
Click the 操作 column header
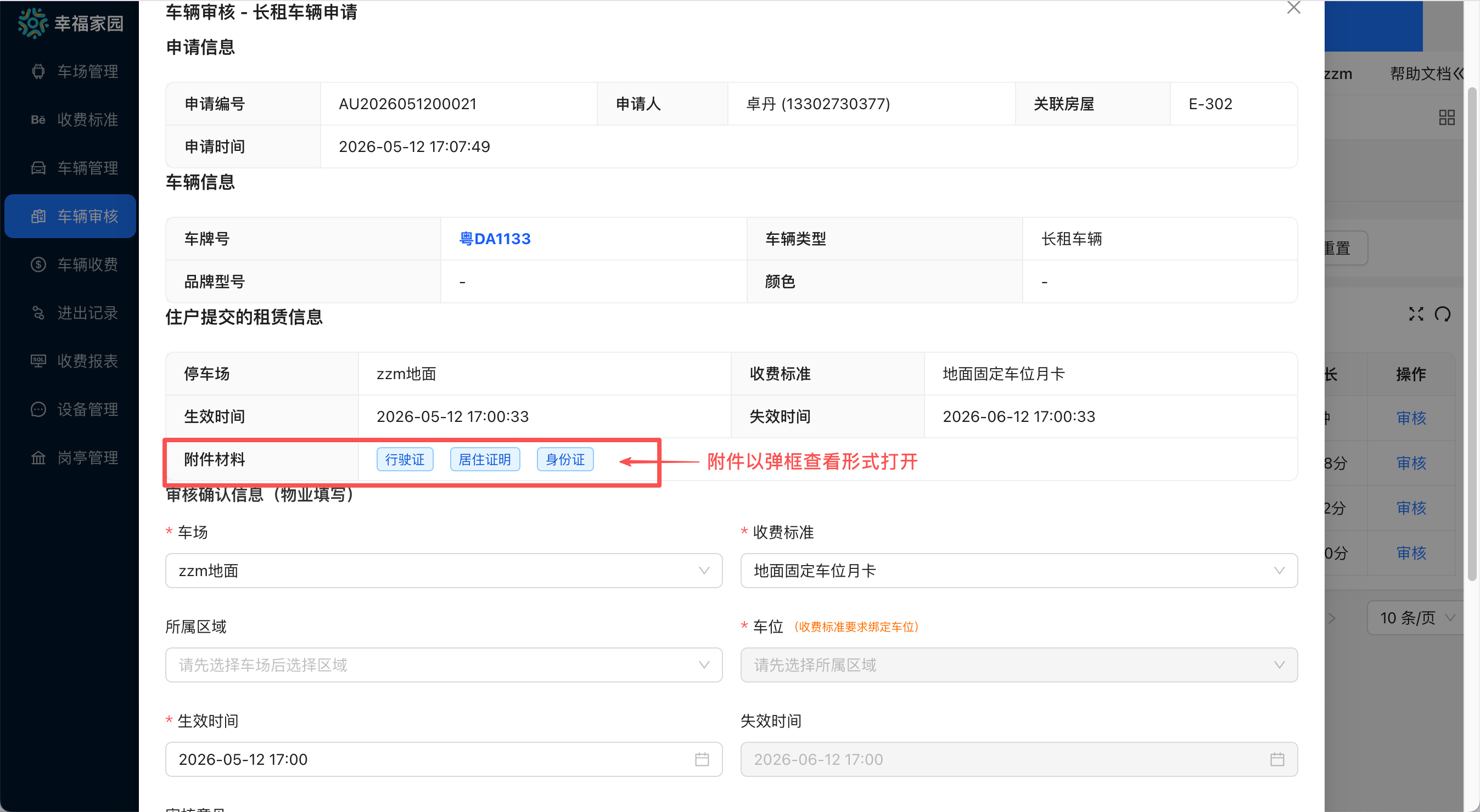1411,374
